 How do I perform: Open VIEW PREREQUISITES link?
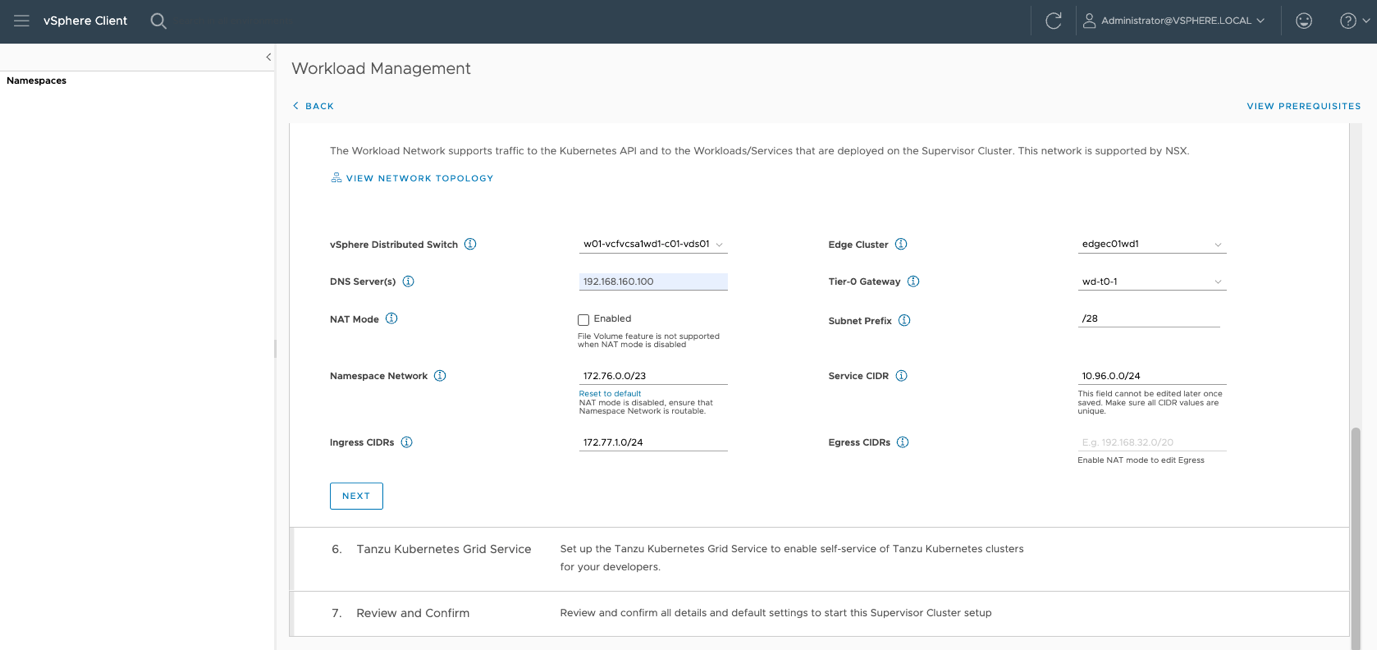(1303, 106)
